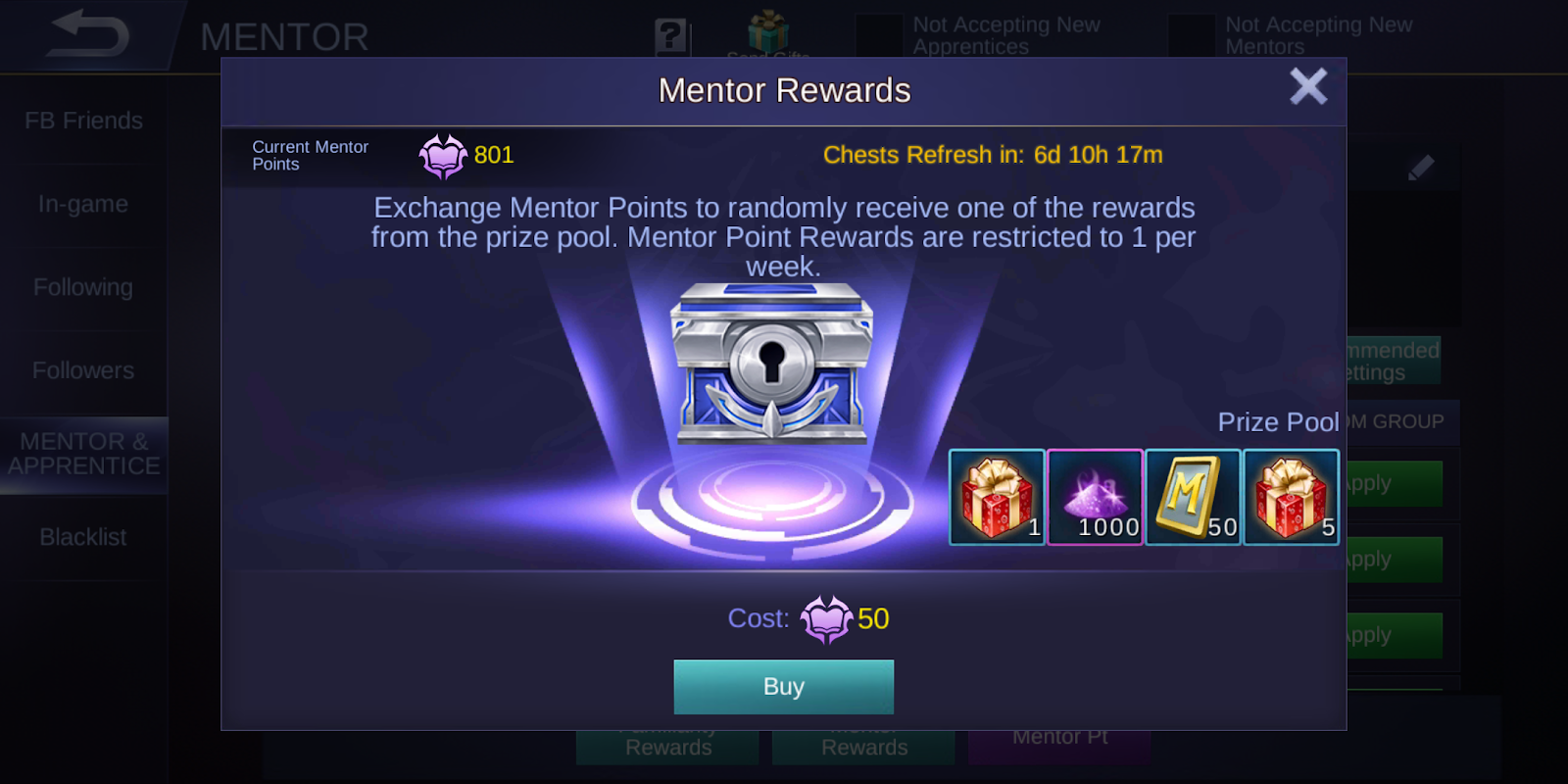
Task: Tap the Mentor Points icon beside 801
Action: (443, 156)
